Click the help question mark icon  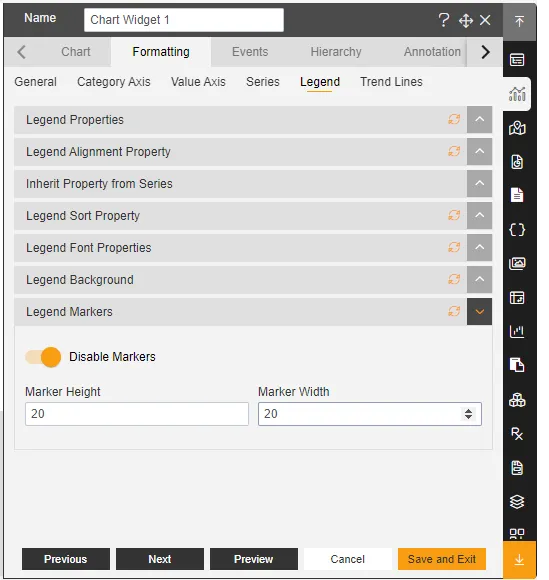click(443, 20)
